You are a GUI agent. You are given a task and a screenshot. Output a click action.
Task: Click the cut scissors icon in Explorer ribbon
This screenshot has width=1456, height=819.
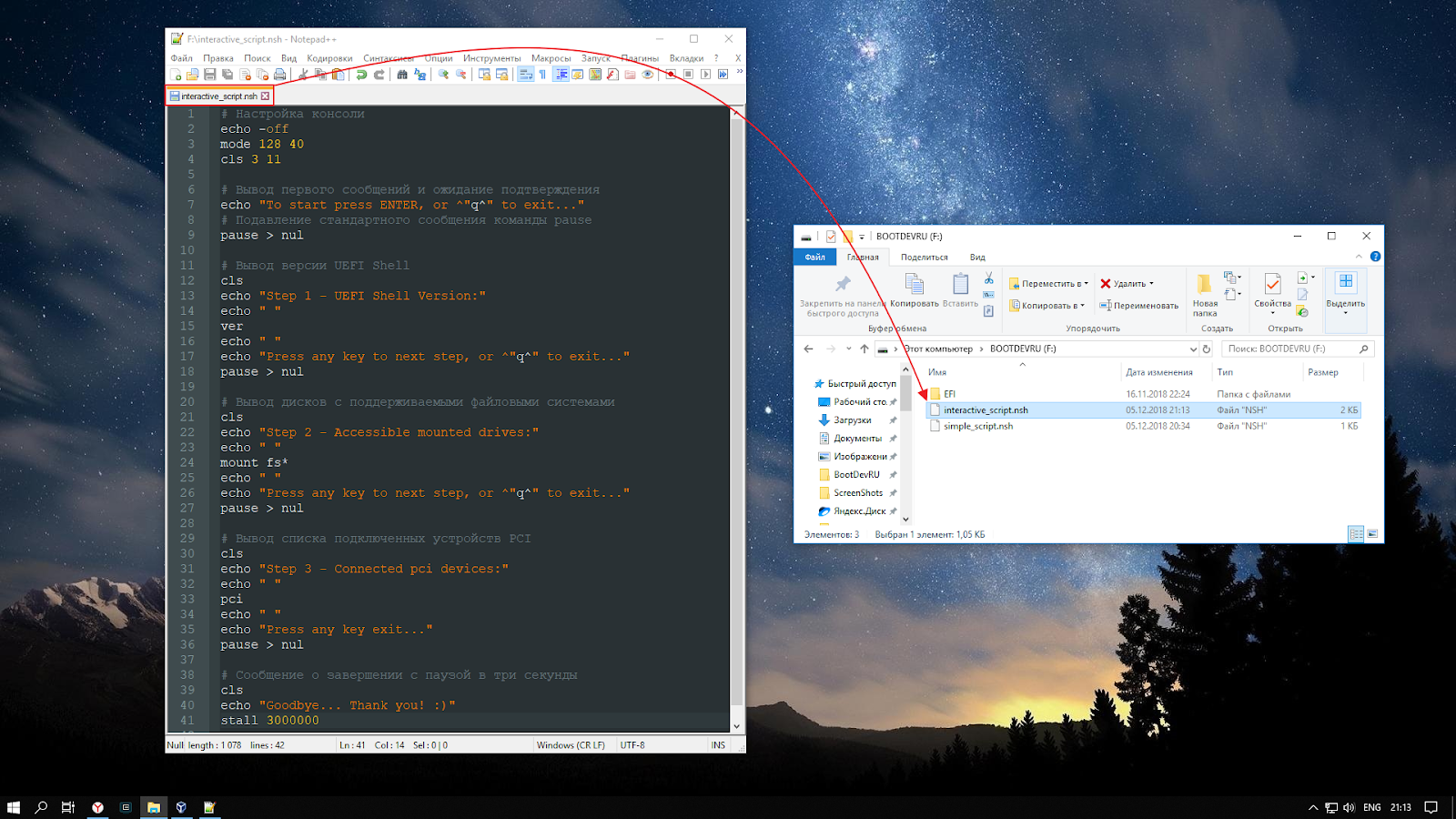pyautogui.click(x=988, y=278)
